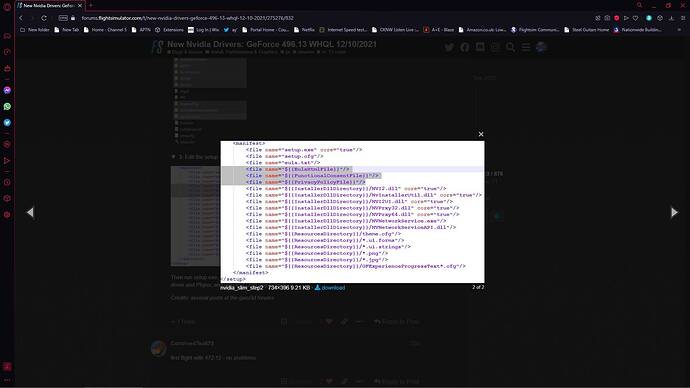Click the VPN badge in address bar
The height and width of the screenshot is (388, 690).
tap(63, 18)
